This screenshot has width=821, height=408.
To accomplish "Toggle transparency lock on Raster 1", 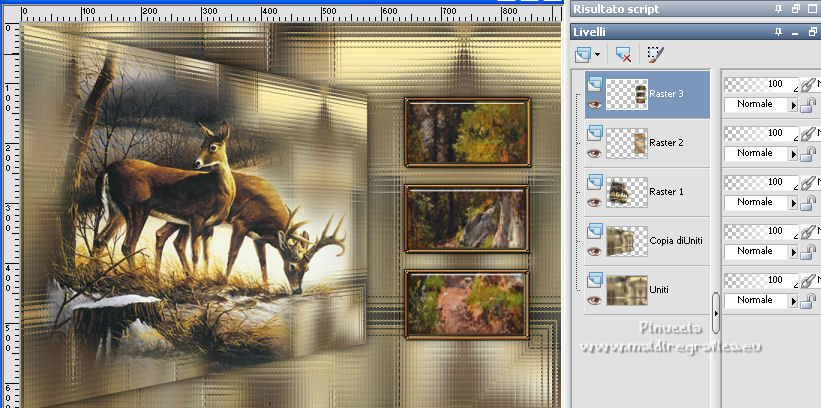I will 809,202.
